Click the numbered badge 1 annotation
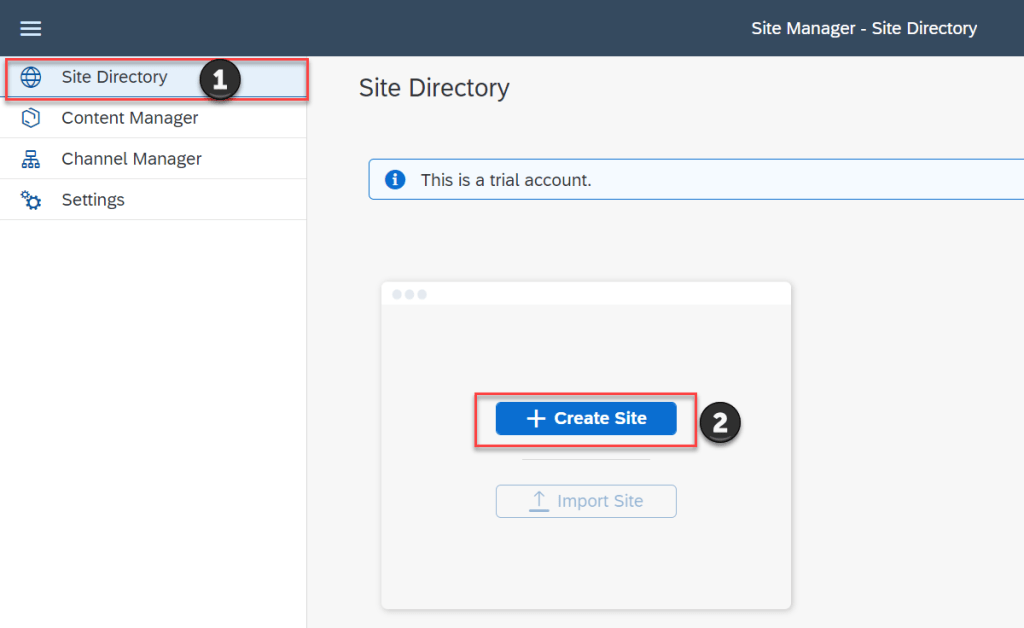This screenshot has height=628, width=1024. click(x=220, y=80)
